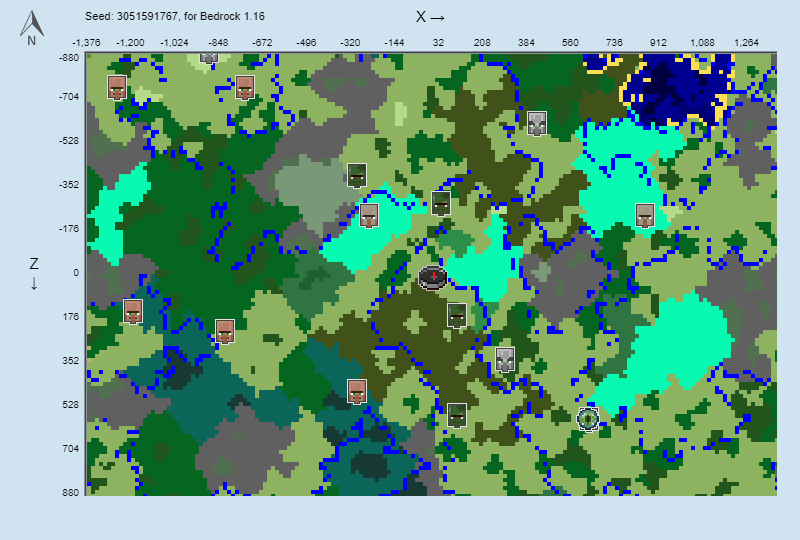Viewport: 800px width, 540px height.
Task: Click zombie village marker just south of spawn
Action: pyautogui.click(x=457, y=315)
